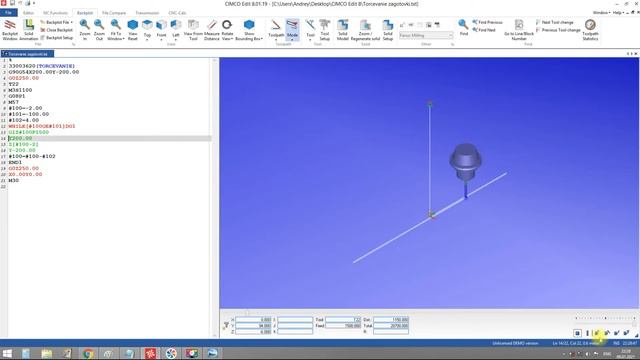Select the Torcevanie zagotovki document tab
Viewport: 640px width, 360px height.
(27, 54)
